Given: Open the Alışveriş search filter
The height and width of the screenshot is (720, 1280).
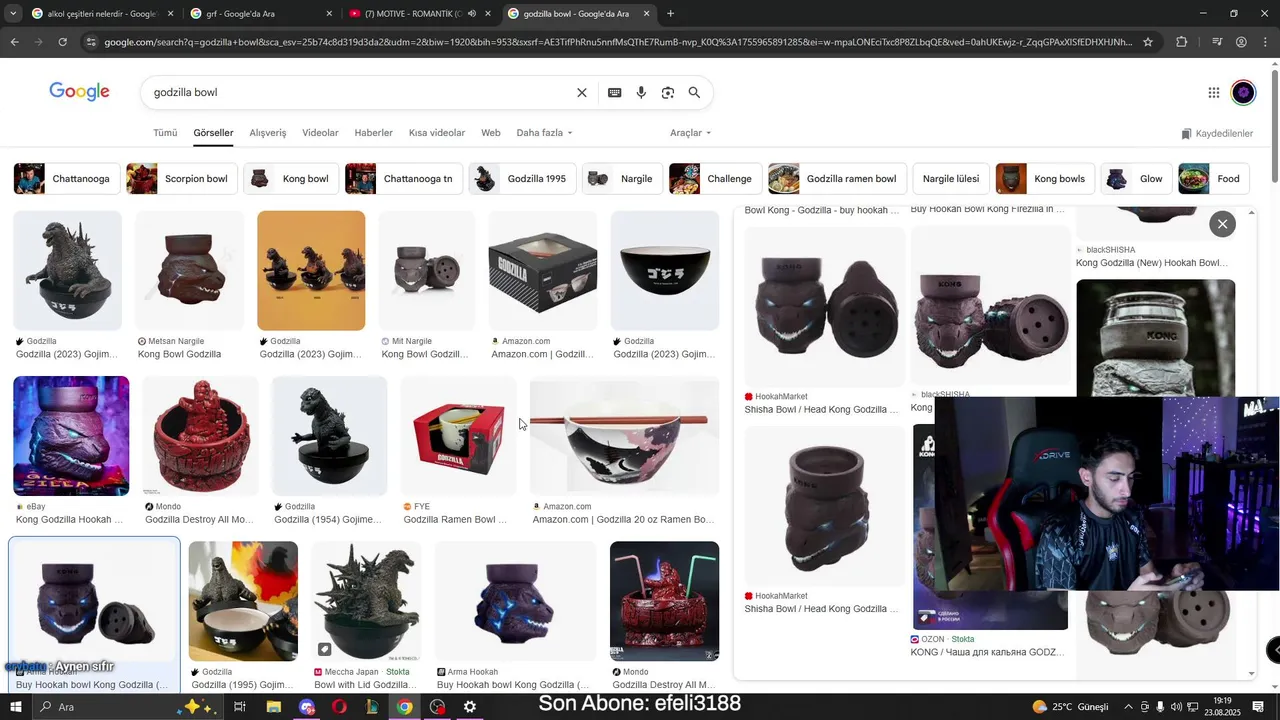Looking at the screenshot, I should point(268,133).
